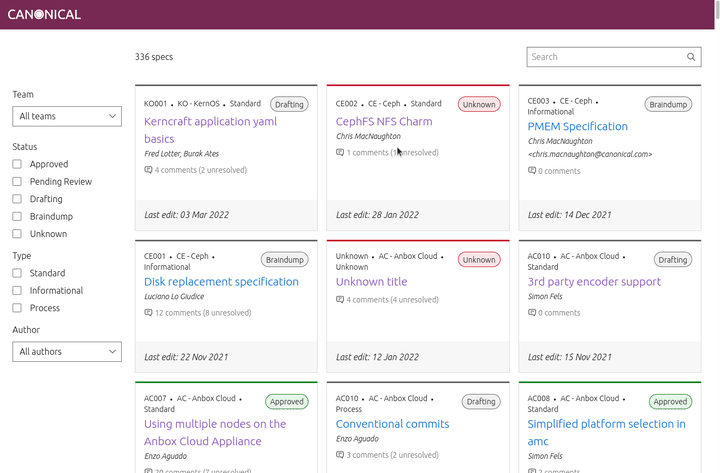Click comment icon on 3rd party encoder card
The image size is (720, 473).
pyautogui.click(x=532, y=313)
